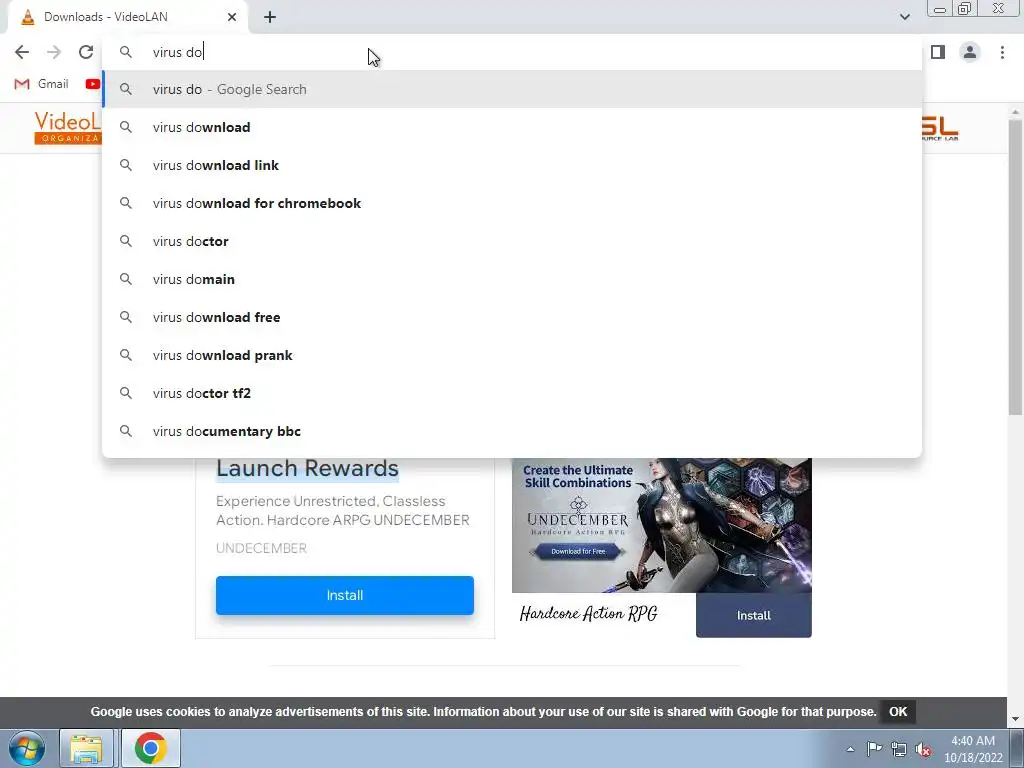Open the YouTube bookmark icon
The image size is (1024, 768).
coord(93,84)
